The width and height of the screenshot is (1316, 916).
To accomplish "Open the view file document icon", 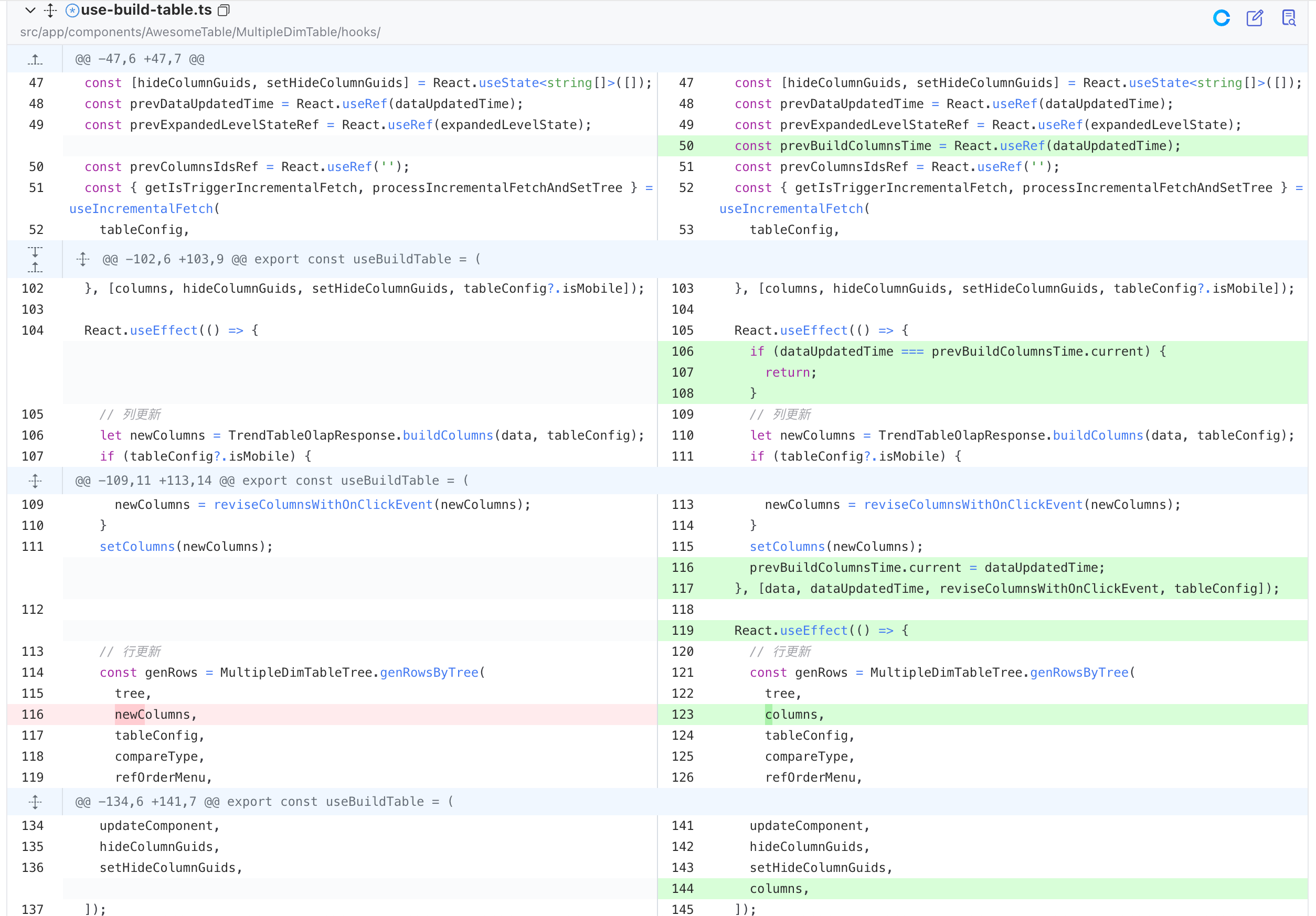I will 1289,18.
